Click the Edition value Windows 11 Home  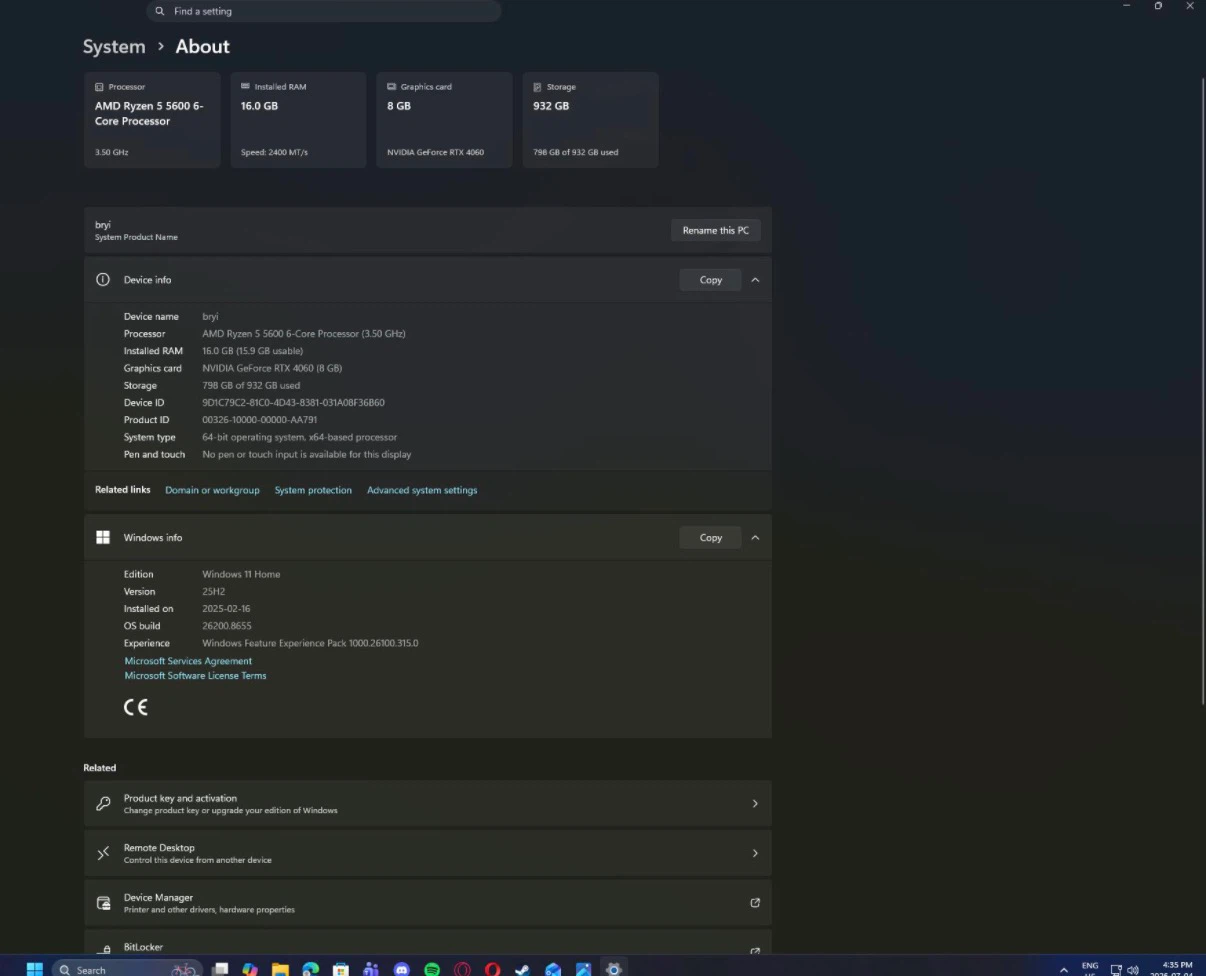tap(241, 575)
